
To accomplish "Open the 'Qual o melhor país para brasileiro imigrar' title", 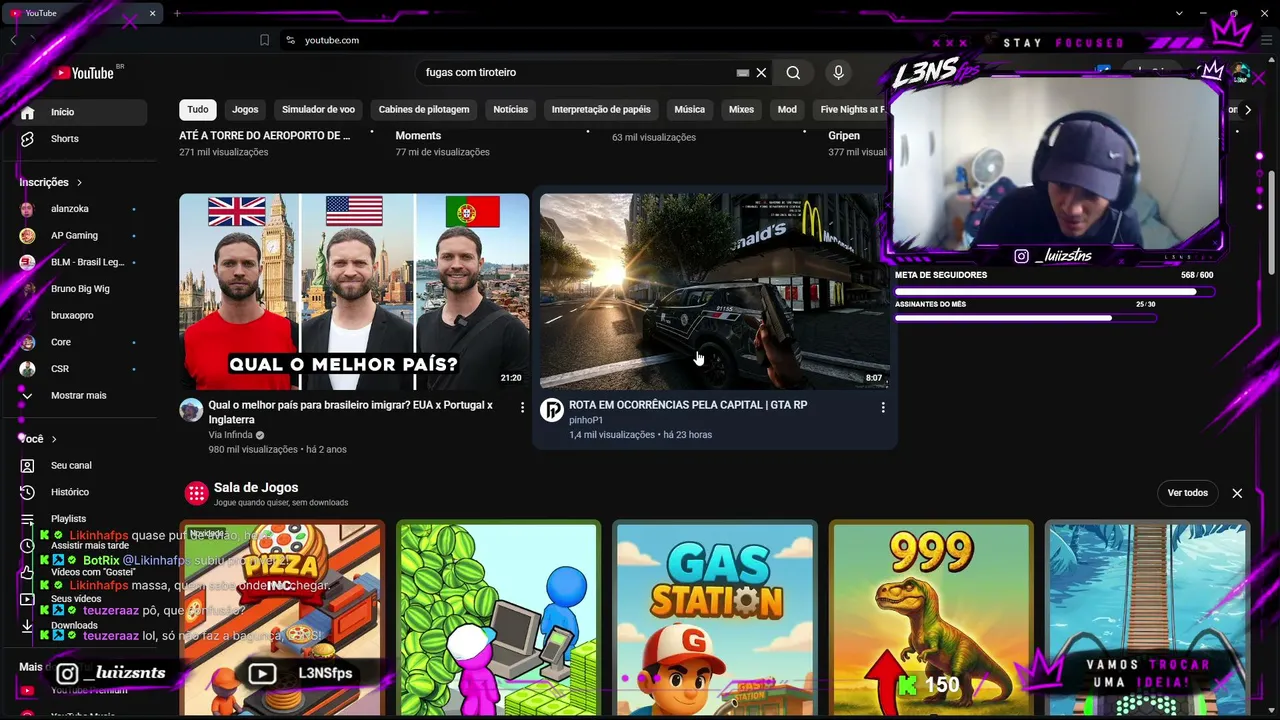I will (350, 412).
